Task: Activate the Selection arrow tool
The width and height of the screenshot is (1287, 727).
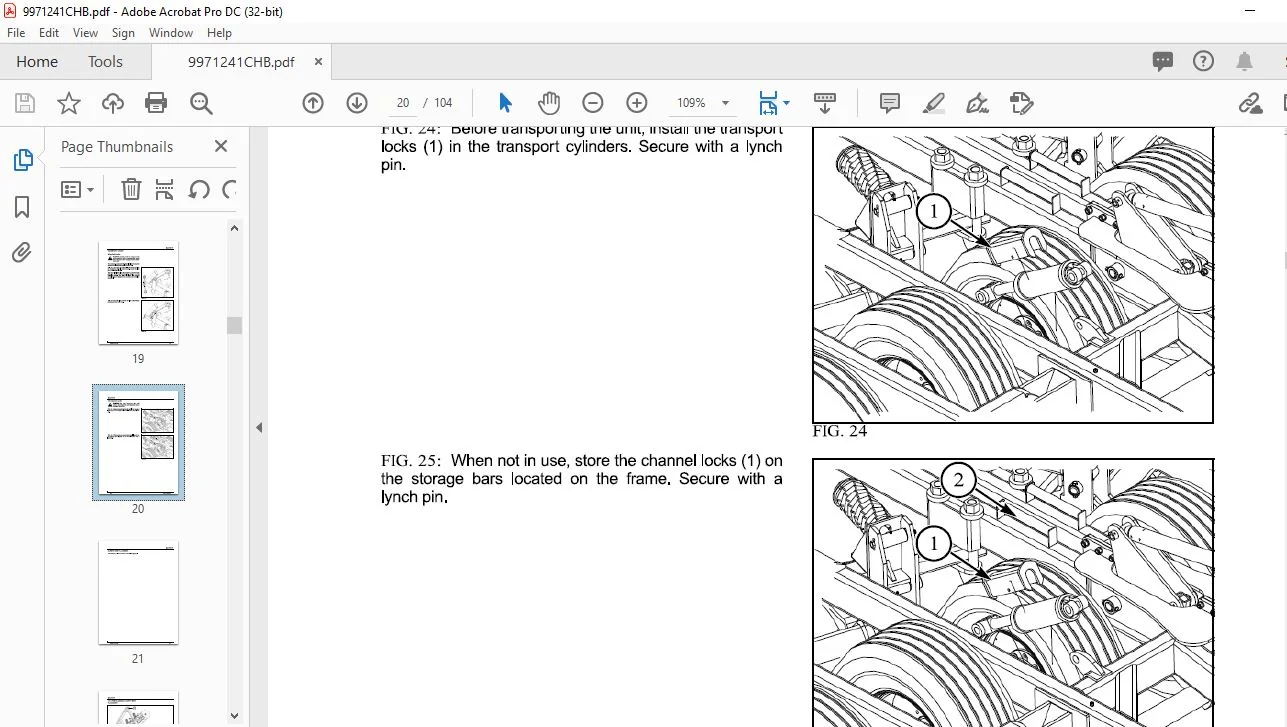Action: pyautogui.click(x=505, y=103)
